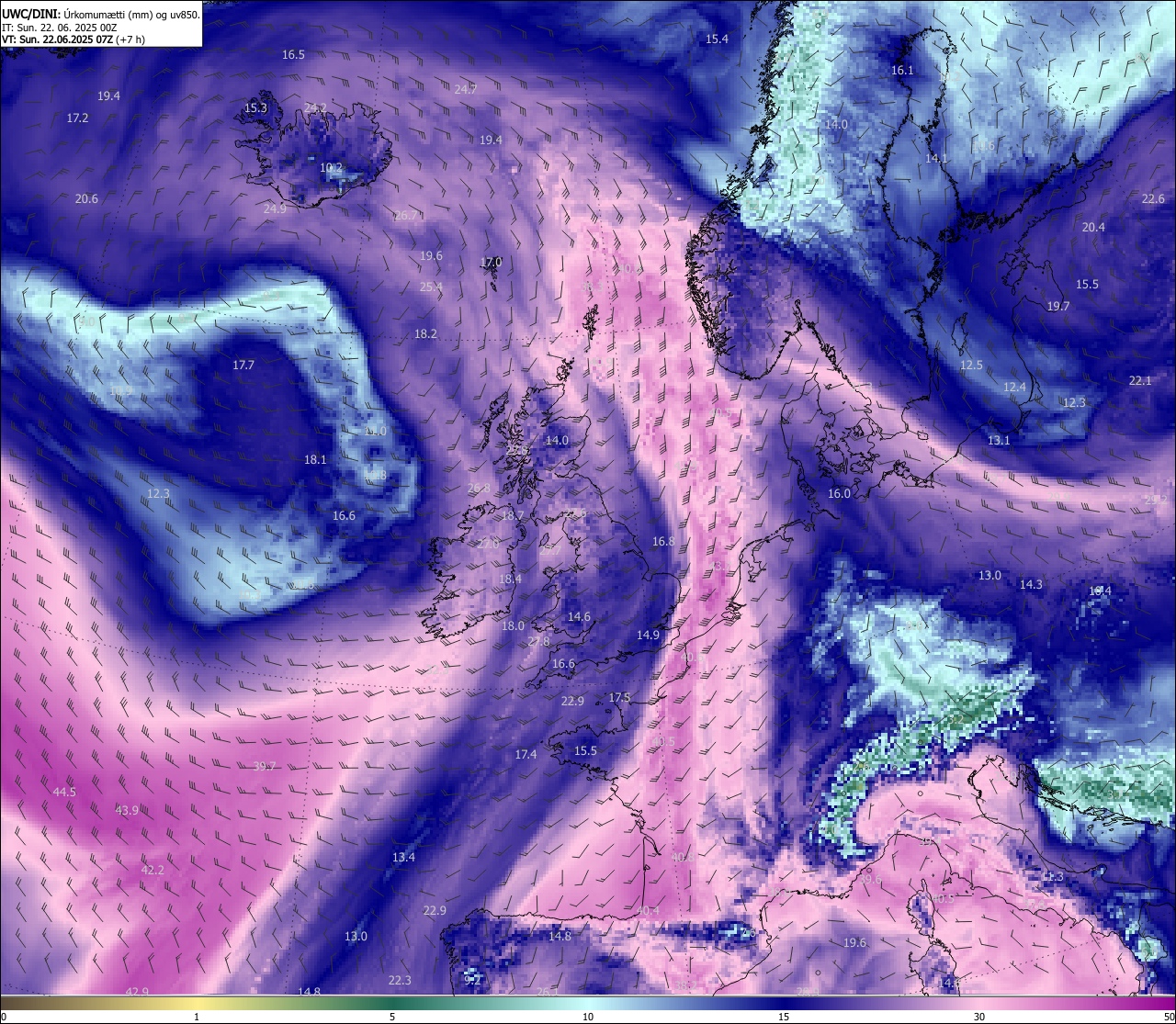Select the 17.2 value label

tap(77, 118)
